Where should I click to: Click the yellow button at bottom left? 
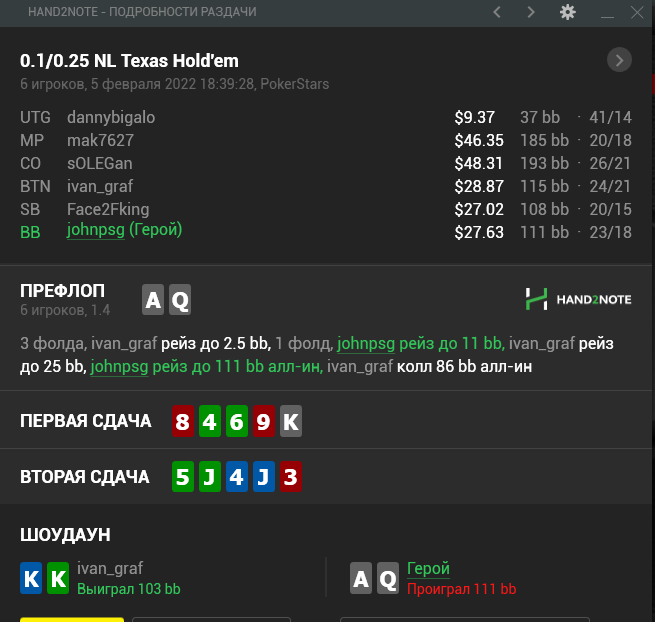(72, 619)
